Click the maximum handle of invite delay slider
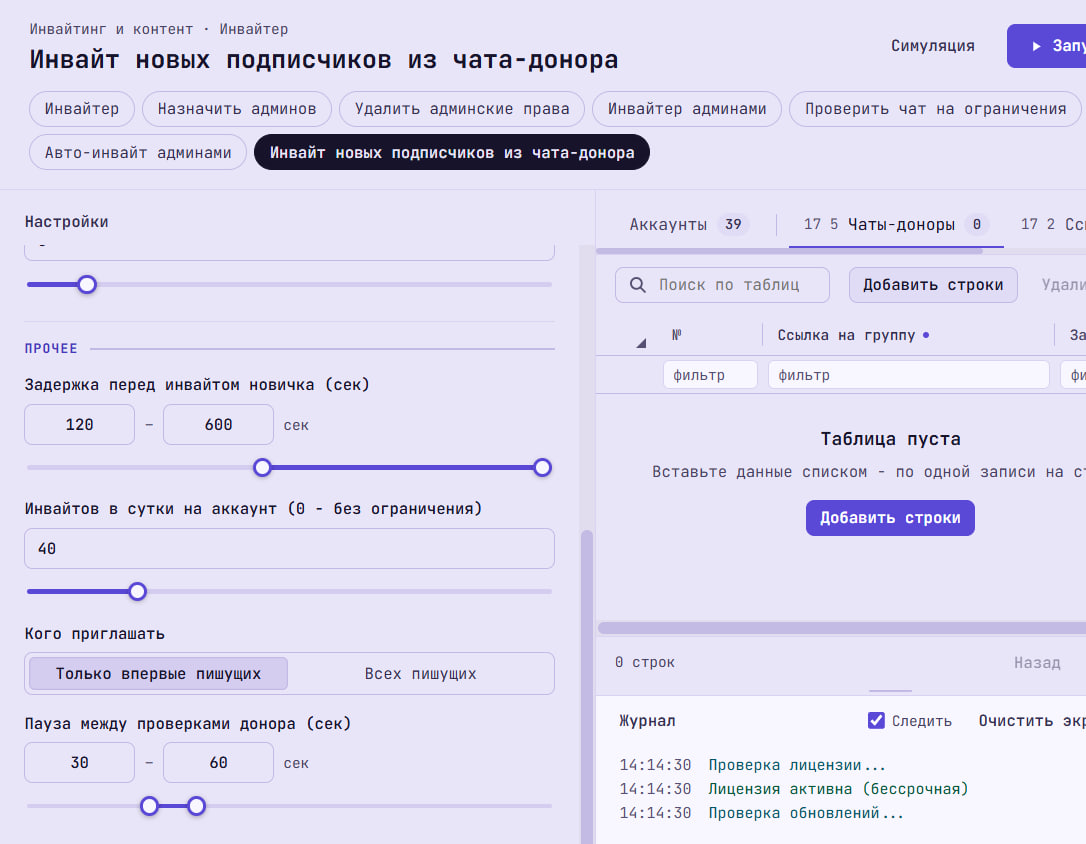 [x=542, y=467]
